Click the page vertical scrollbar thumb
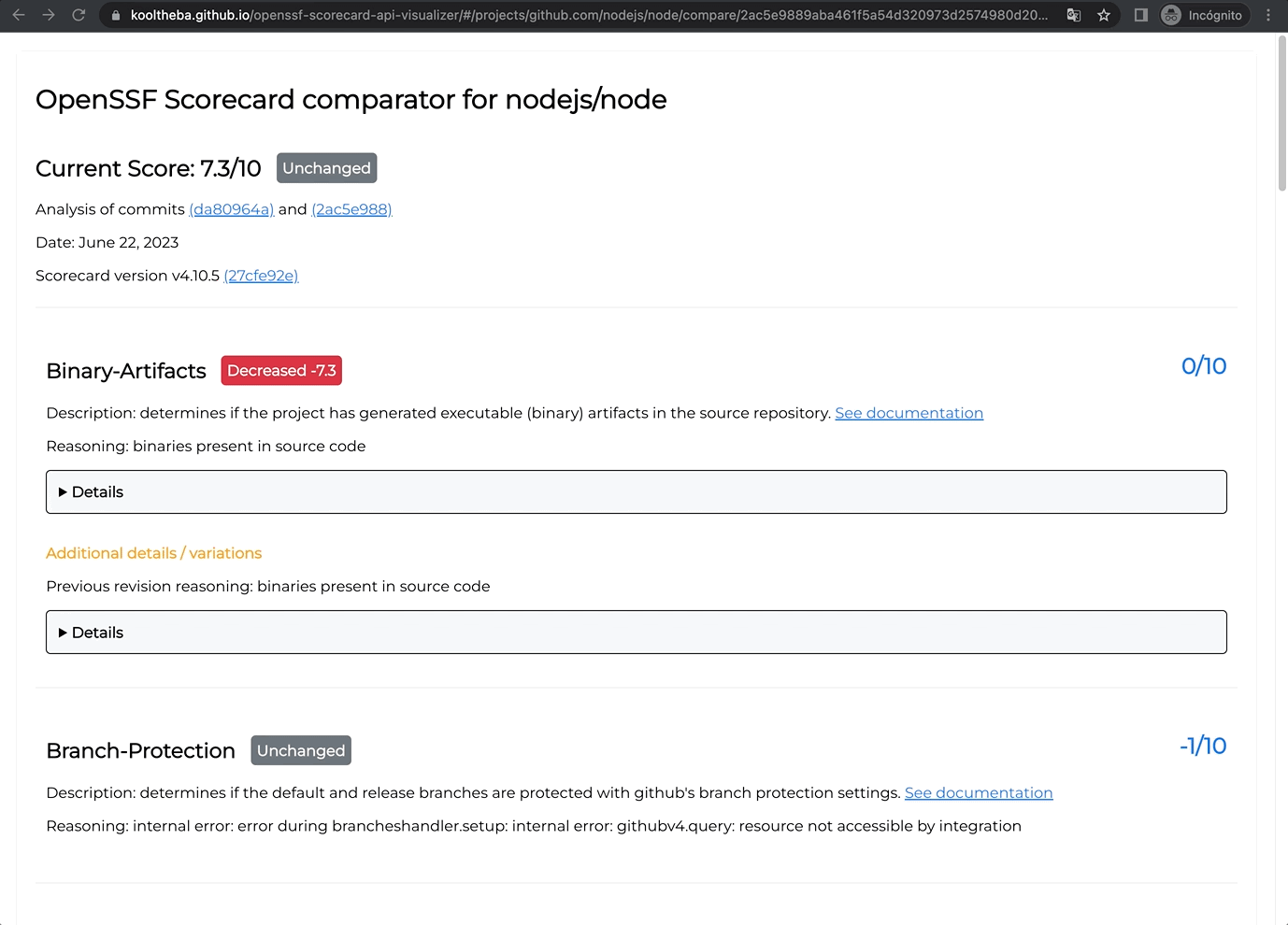1288x925 pixels. pyautogui.click(x=1282, y=112)
